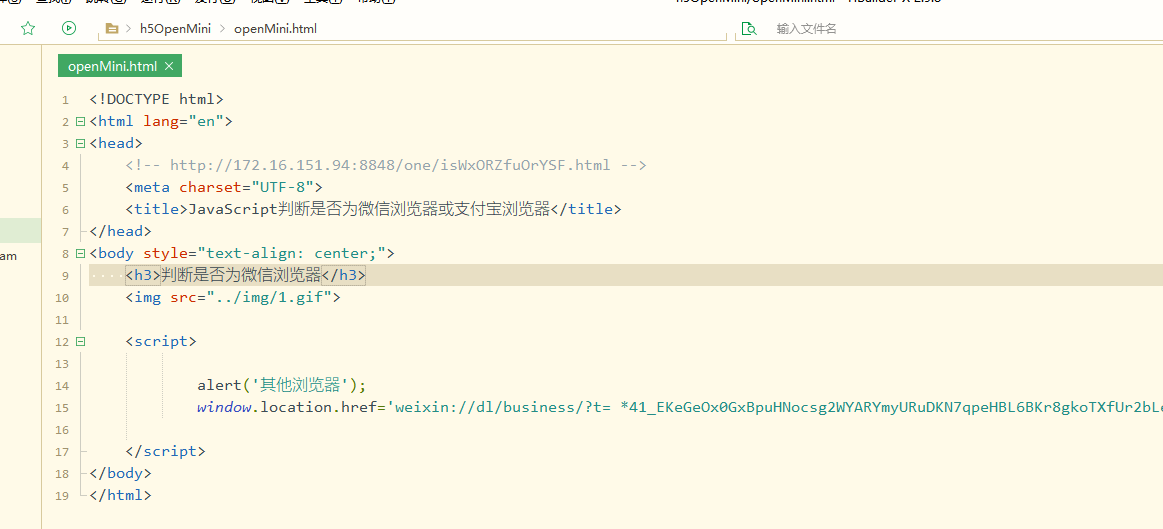Click the openMini.html breadcrumb item
The width and height of the screenshot is (1163, 529).
click(x=276, y=29)
